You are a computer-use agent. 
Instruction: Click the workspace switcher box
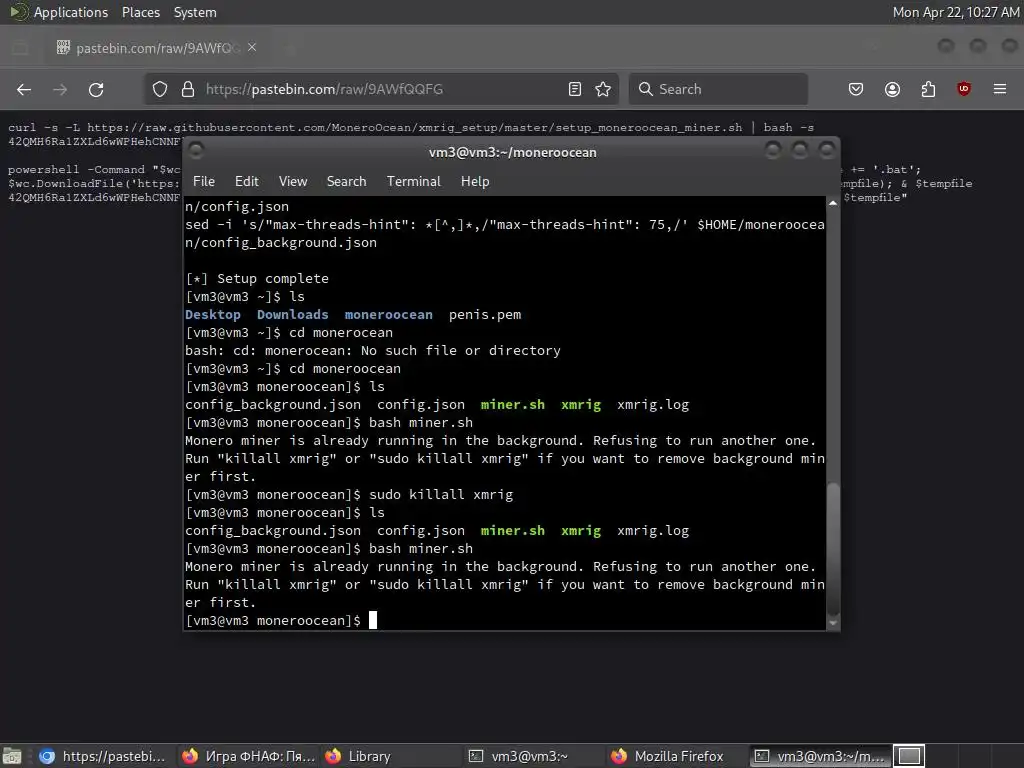tap(909, 756)
